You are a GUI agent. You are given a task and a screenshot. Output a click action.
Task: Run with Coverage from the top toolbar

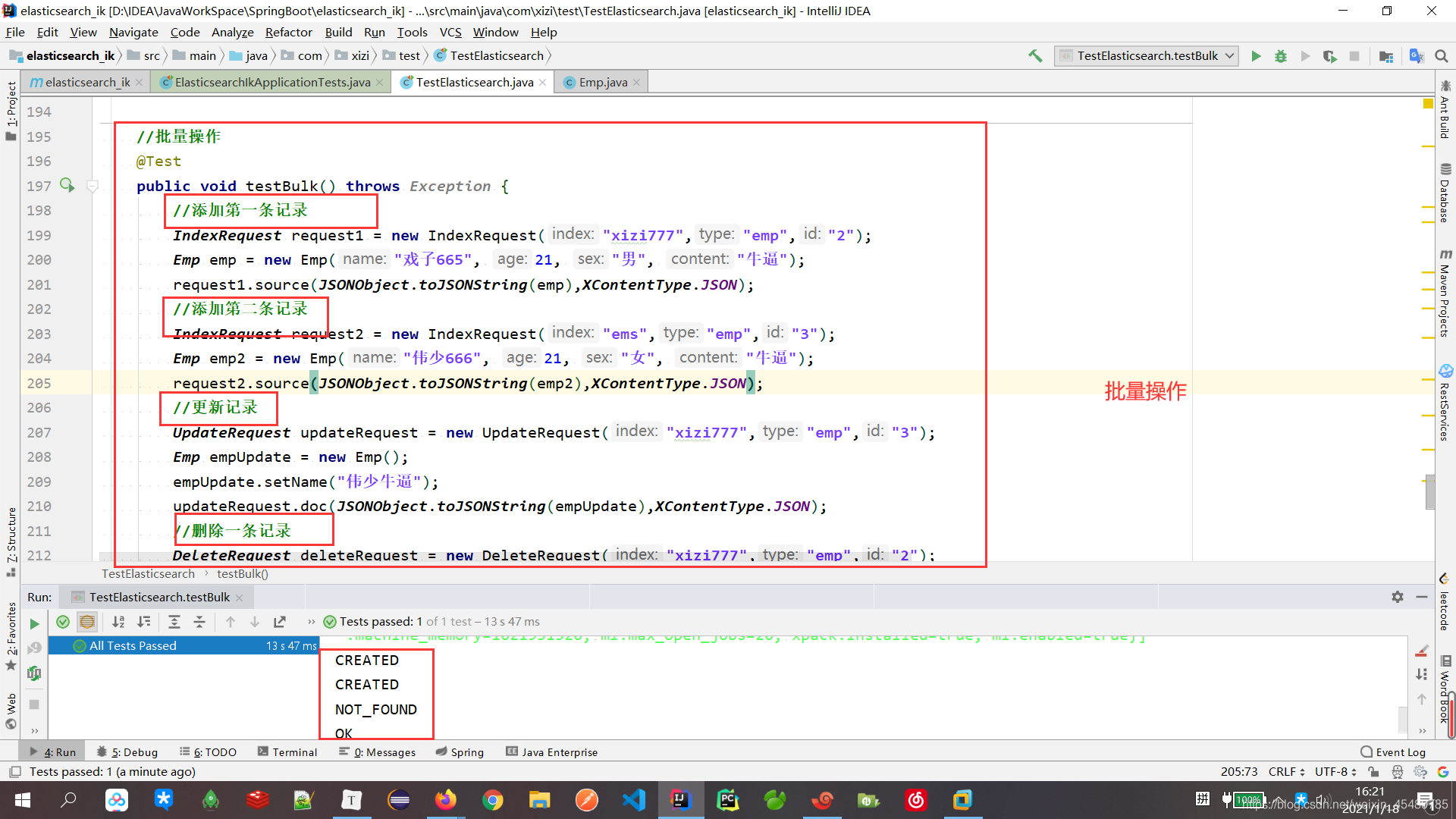(x=1329, y=56)
